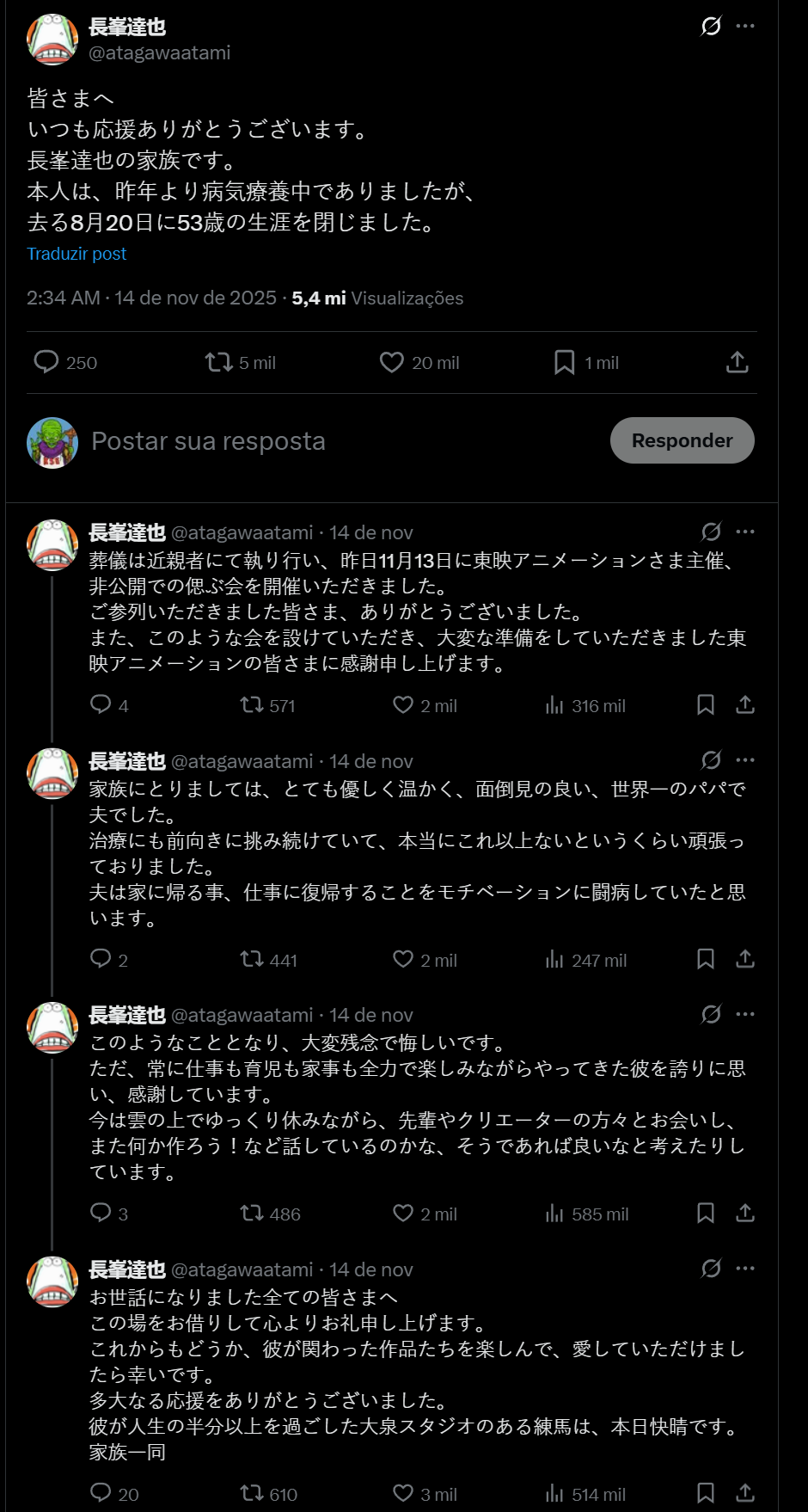Like the last reply with 3 mil likes
Screen dimensions: 808x1512
tap(403, 1493)
